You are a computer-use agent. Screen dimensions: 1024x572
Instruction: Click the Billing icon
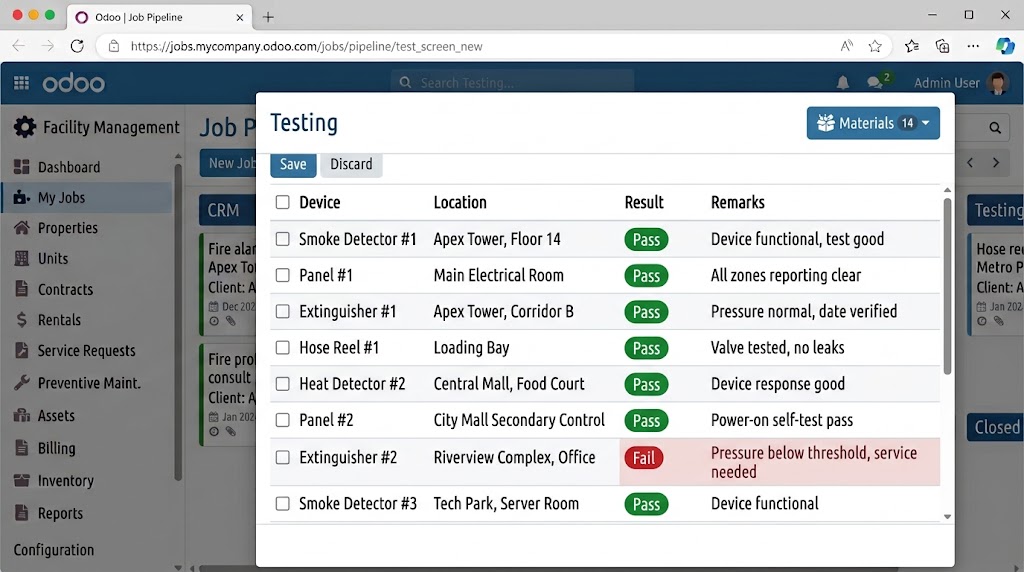(22, 448)
